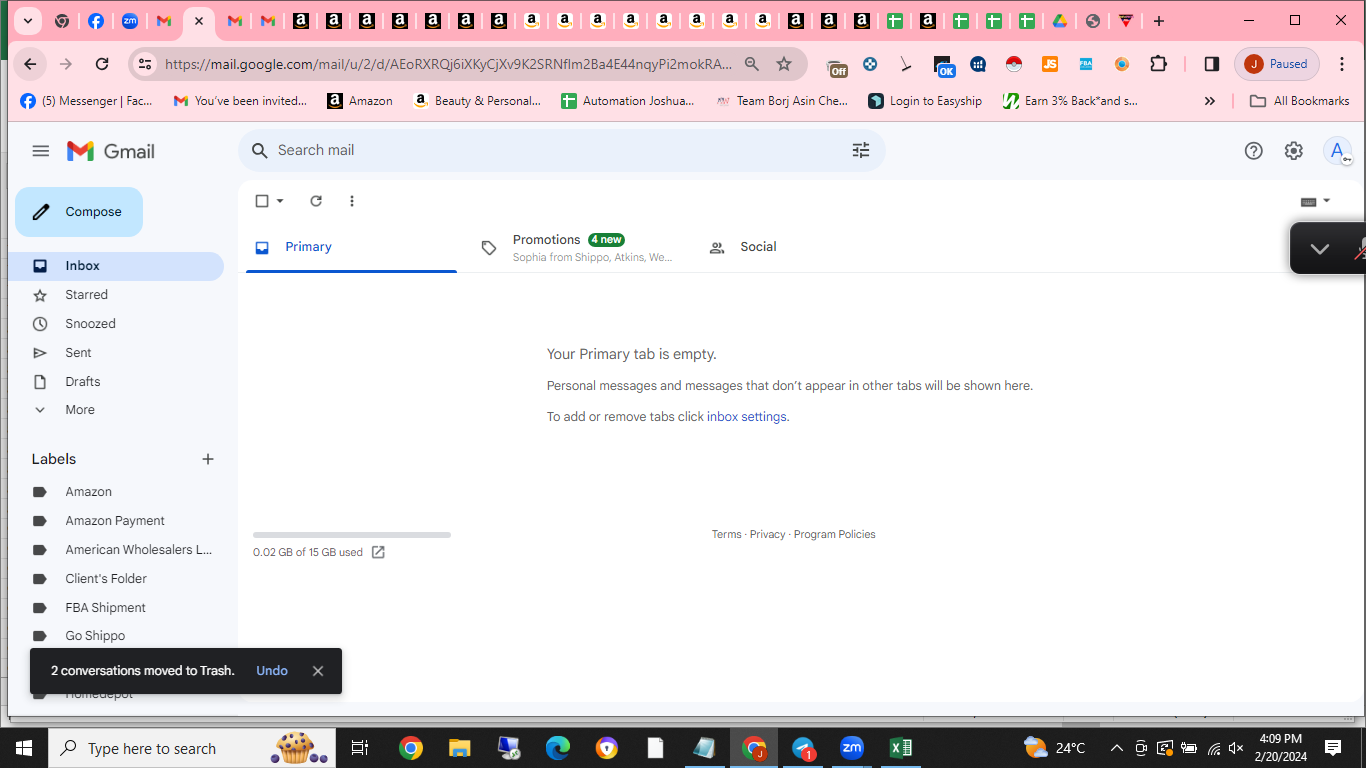
Task: Click Undo in the Trash notification
Action: (272, 671)
